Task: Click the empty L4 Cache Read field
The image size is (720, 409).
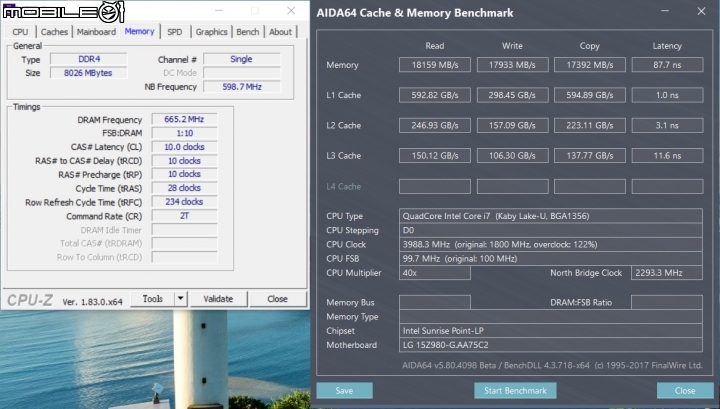Action: pos(435,186)
